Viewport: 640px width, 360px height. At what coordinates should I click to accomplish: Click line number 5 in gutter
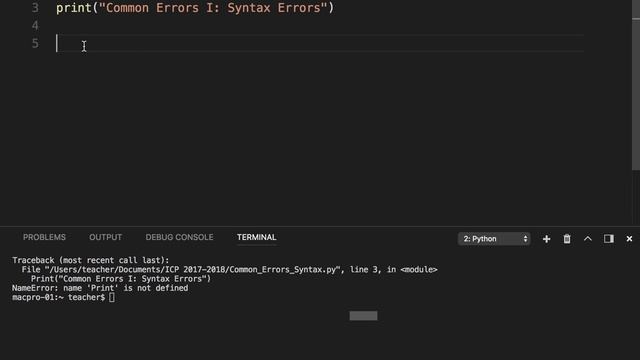tap(35, 43)
